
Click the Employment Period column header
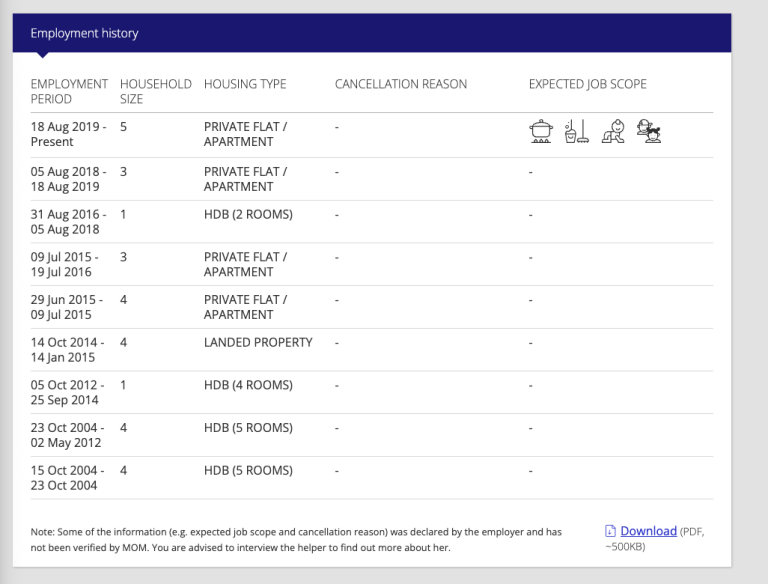pos(69,92)
